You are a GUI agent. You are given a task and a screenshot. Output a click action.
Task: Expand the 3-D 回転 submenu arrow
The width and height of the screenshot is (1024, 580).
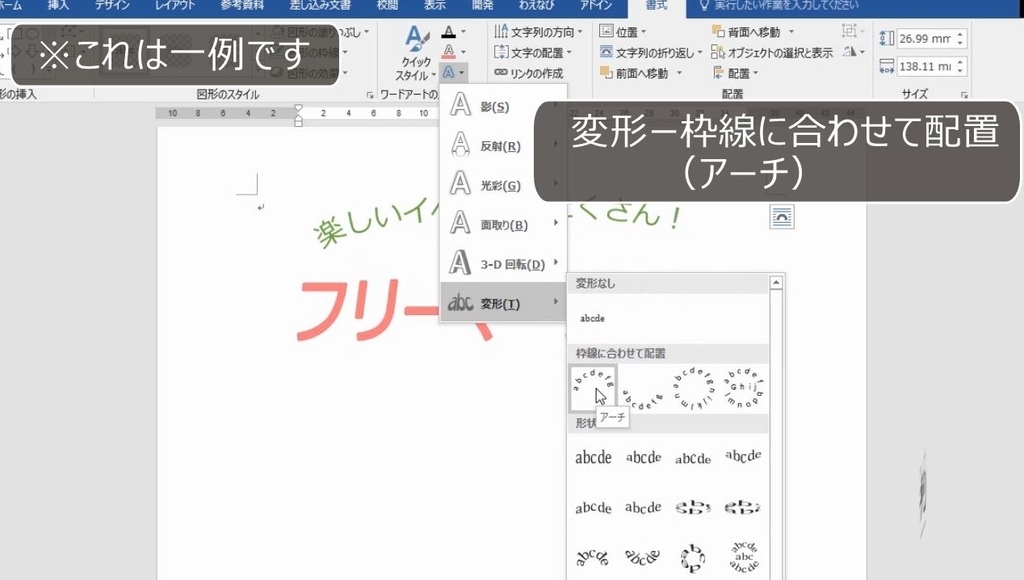pos(556,262)
